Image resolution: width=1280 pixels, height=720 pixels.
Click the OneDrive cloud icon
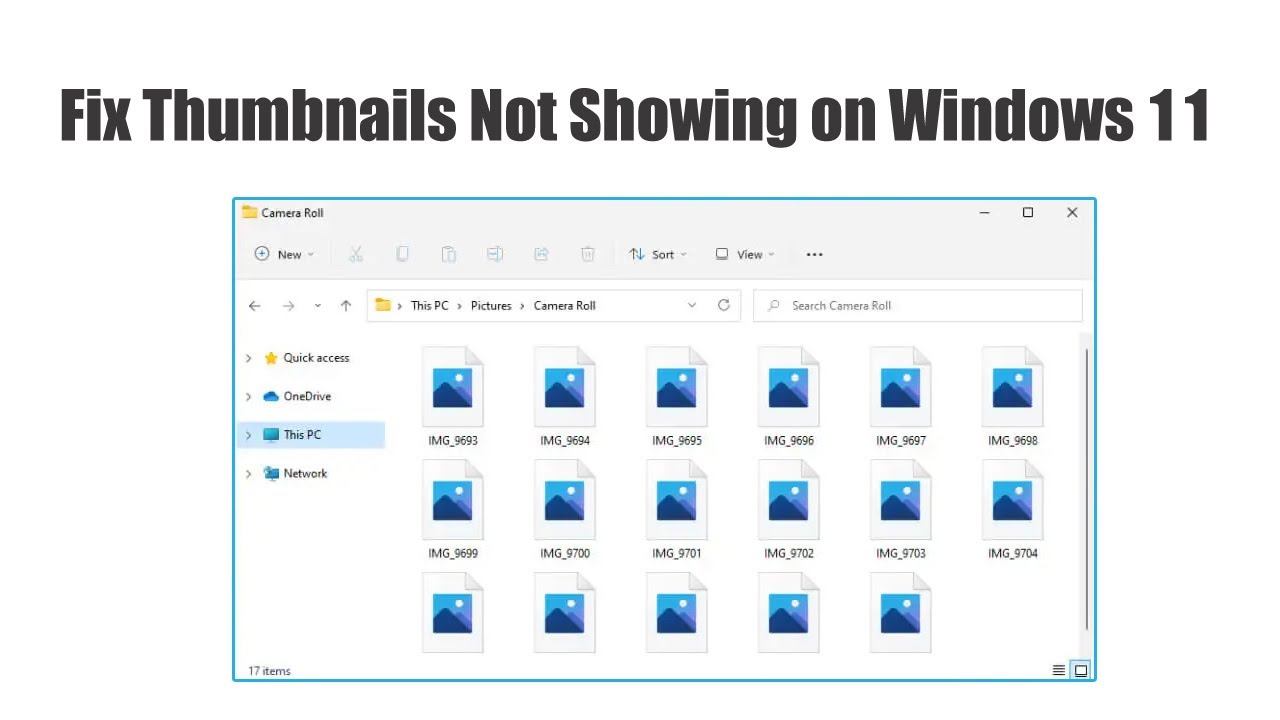[270, 396]
